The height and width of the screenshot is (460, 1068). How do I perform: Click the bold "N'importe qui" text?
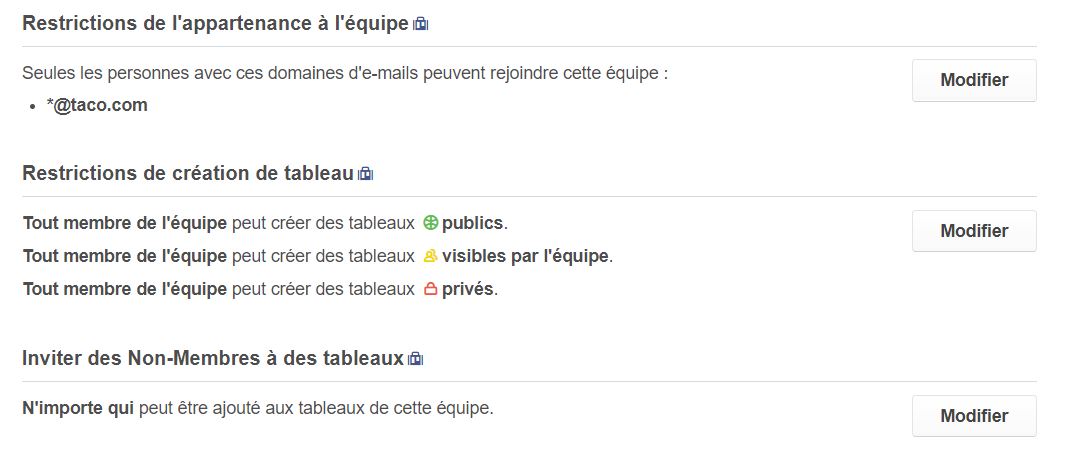click(78, 408)
